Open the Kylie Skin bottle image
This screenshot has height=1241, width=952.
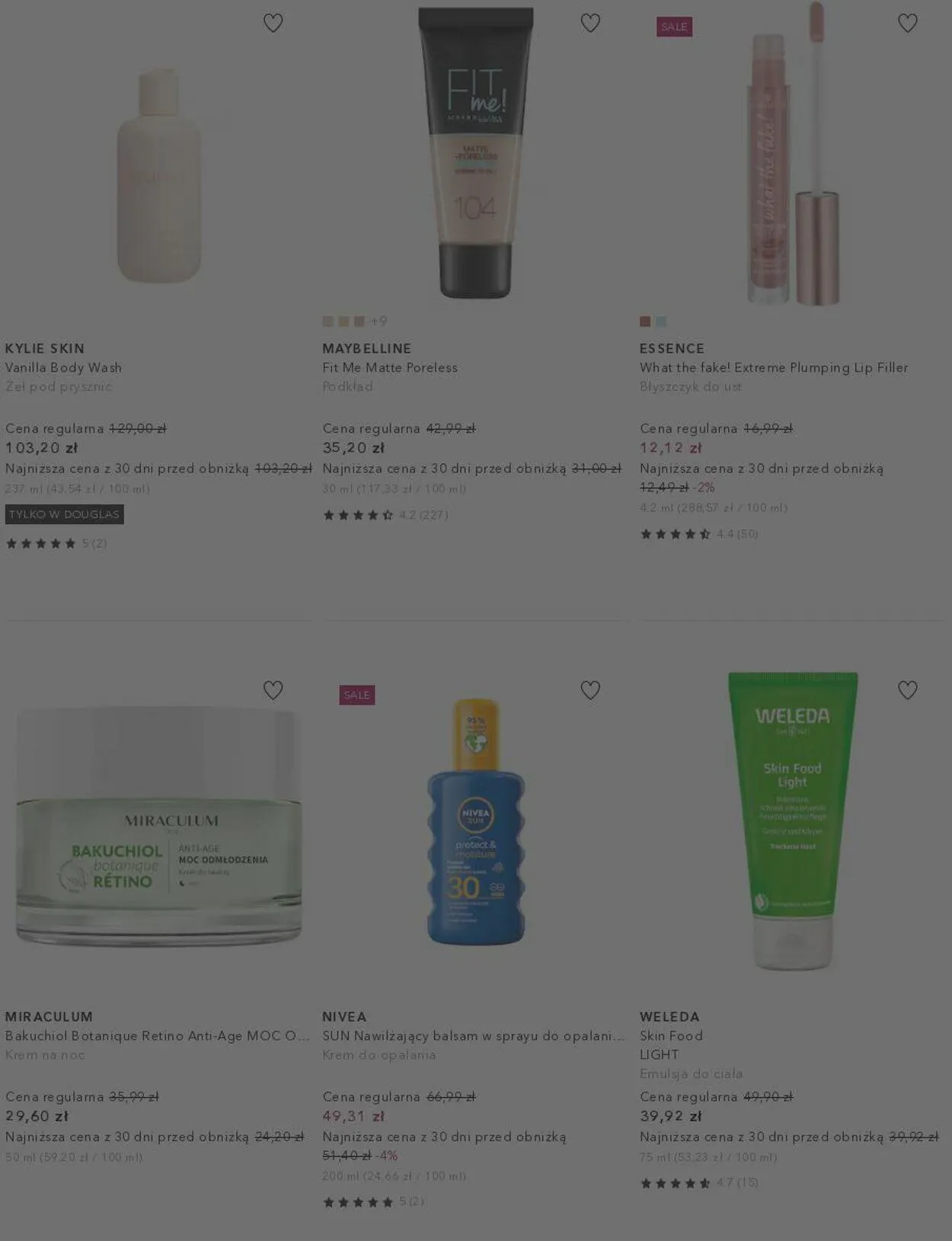[158, 175]
